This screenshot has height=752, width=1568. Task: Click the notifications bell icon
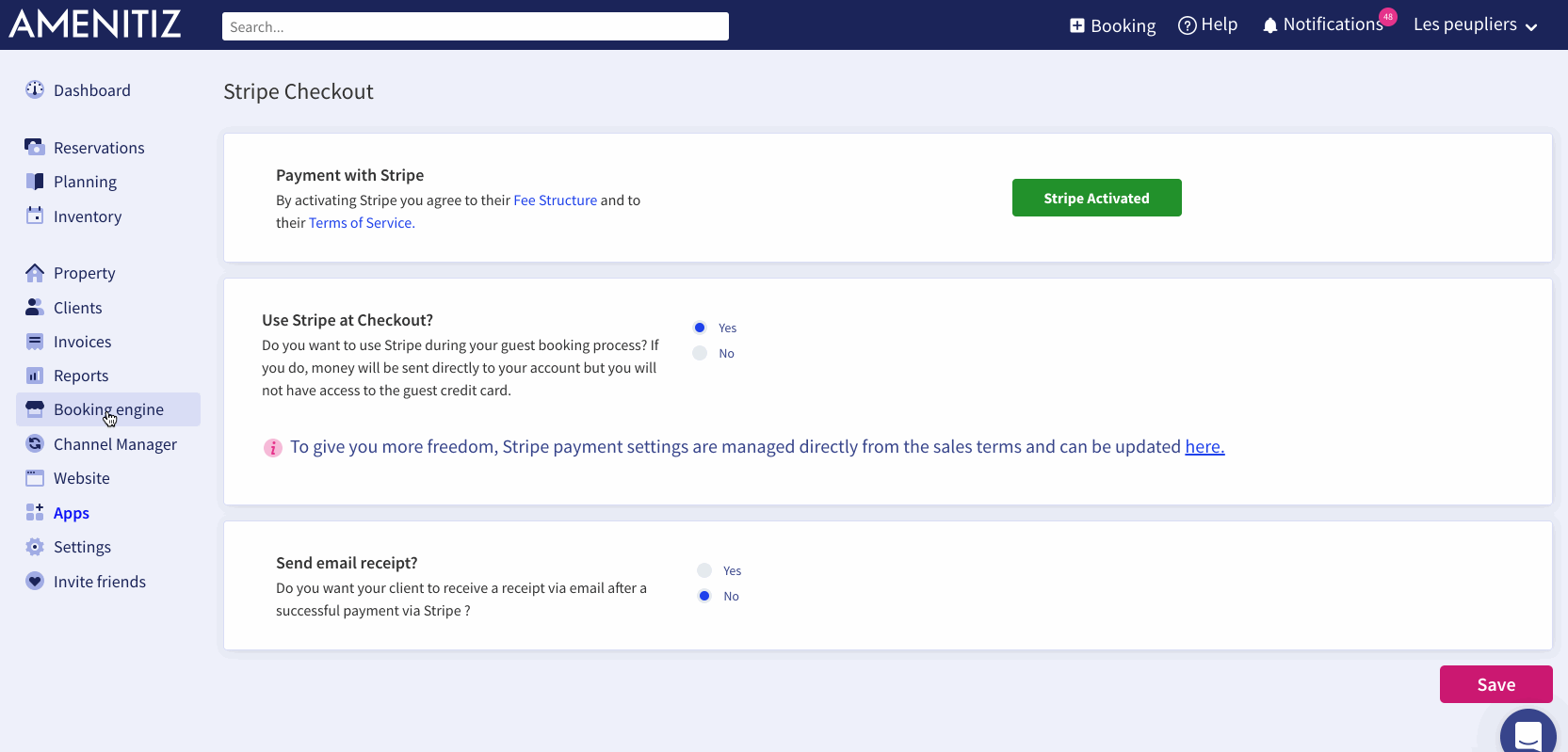pos(1270,25)
